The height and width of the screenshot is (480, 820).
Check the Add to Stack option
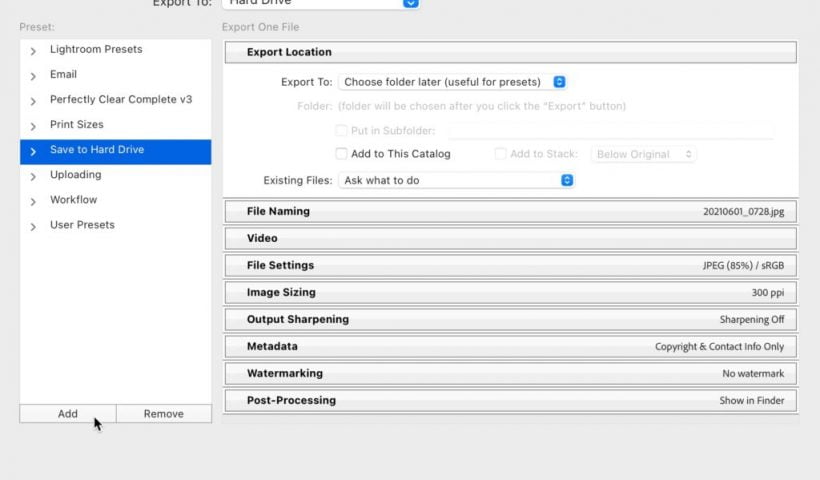tap(501, 154)
